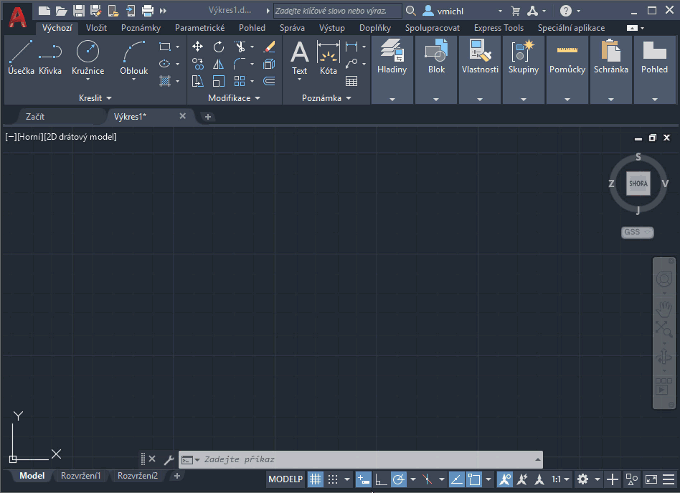The height and width of the screenshot is (493, 680).
Task: Open the GSS coordinate system dropdown
Action: (x=637, y=232)
